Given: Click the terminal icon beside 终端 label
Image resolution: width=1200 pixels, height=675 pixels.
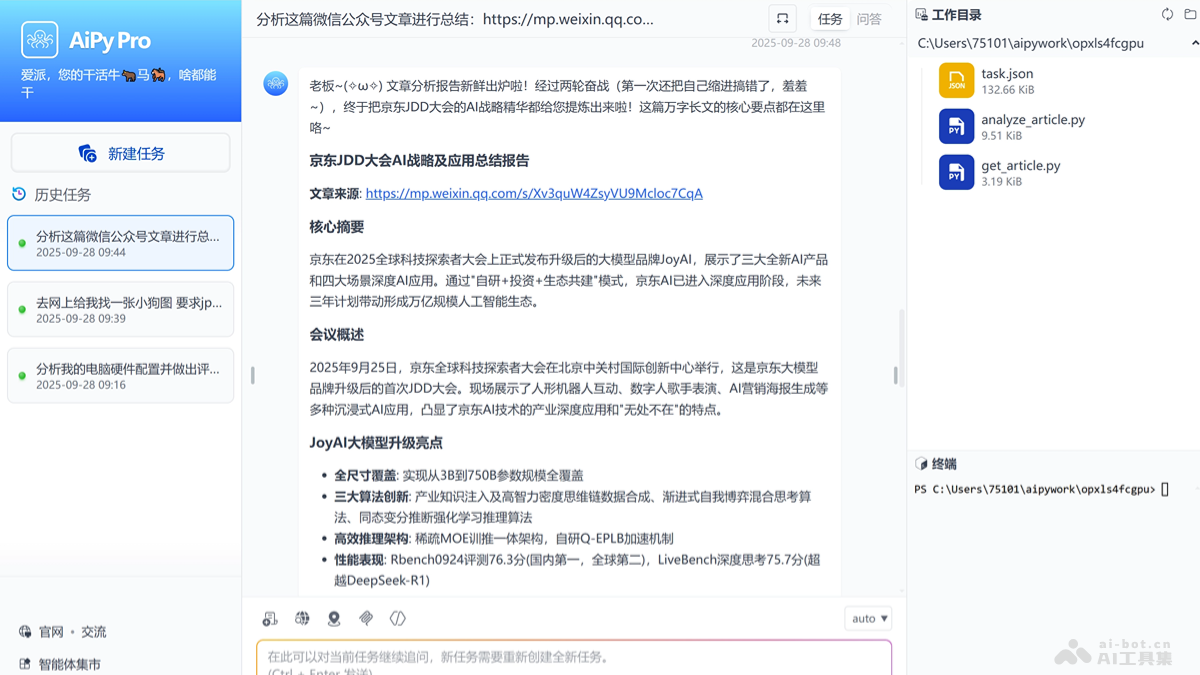Looking at the screenshot, I should point(921,463).
